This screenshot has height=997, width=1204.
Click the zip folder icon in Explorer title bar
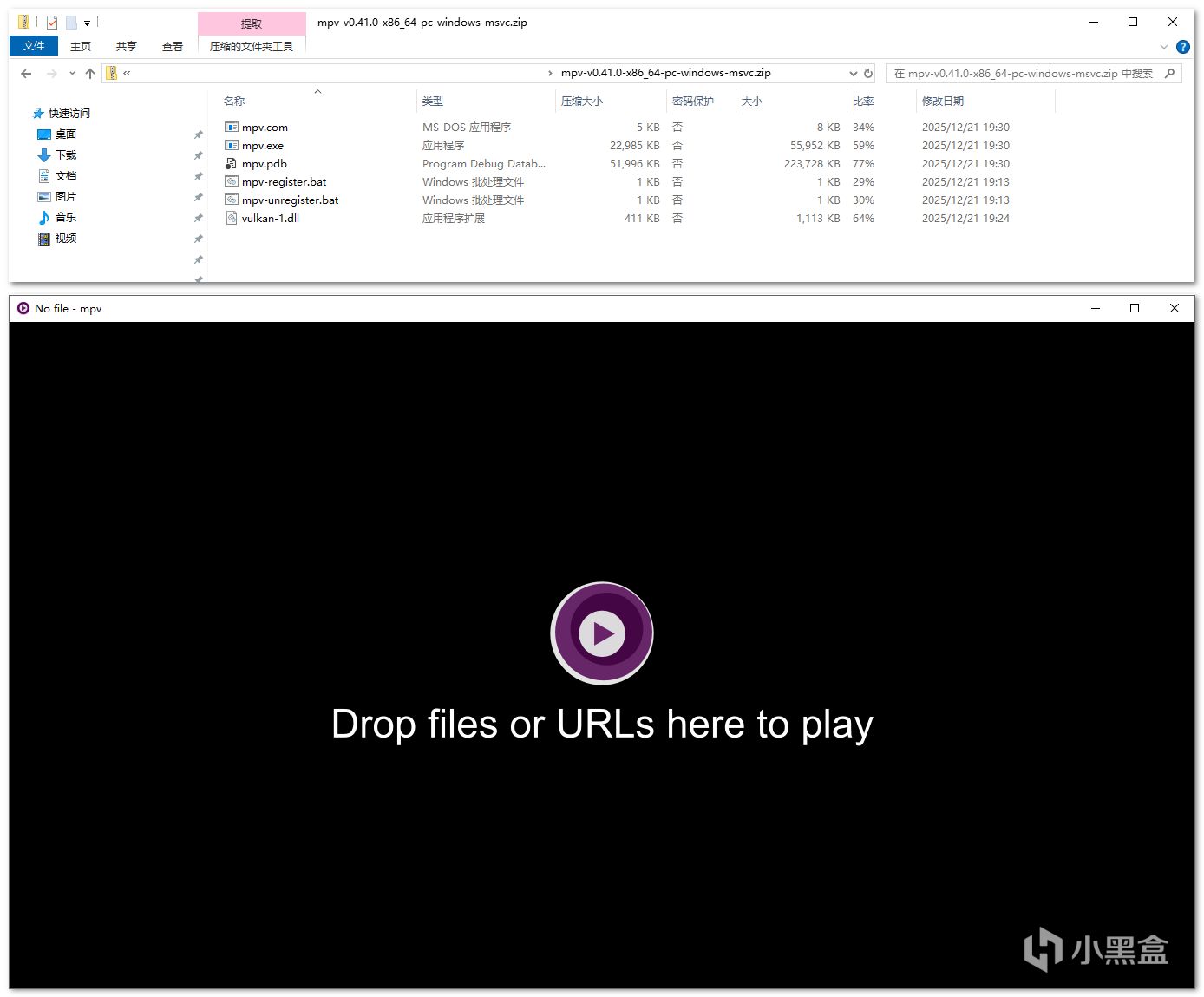tap(23, 22)
